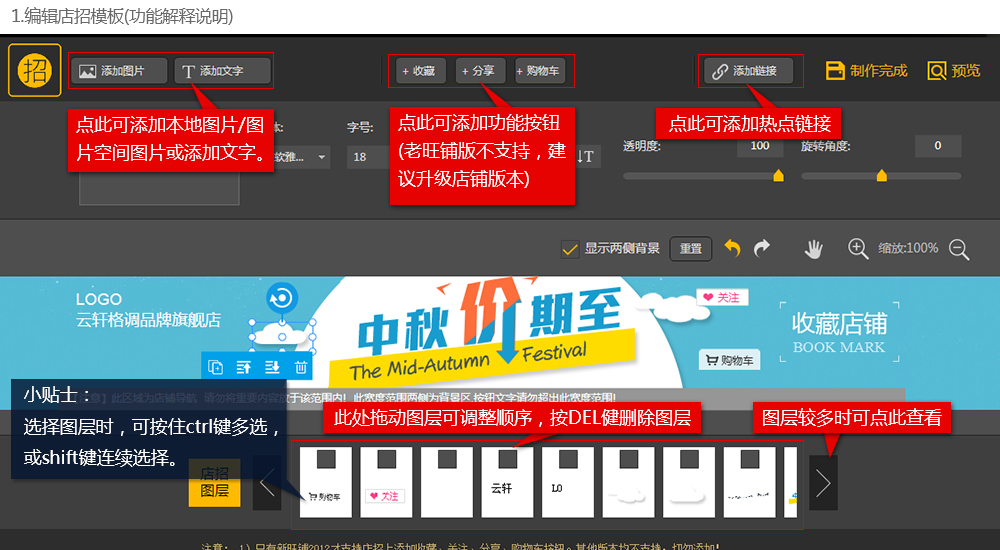This screenshot has width=1000, height=550.
Task: Click the 缩放:100% zoom level text
Action: point(908,248)
